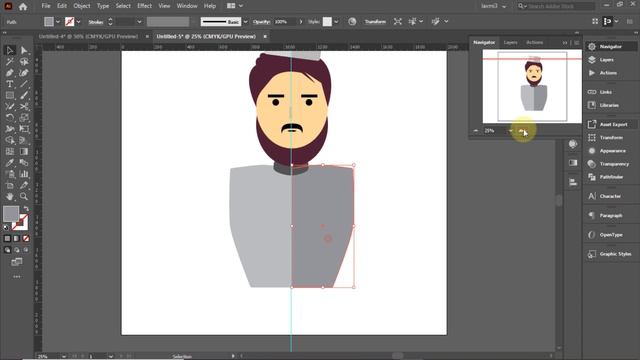Enable Draw Behind mode
This screenshot has width=640, height=360.
click(17, 250)
